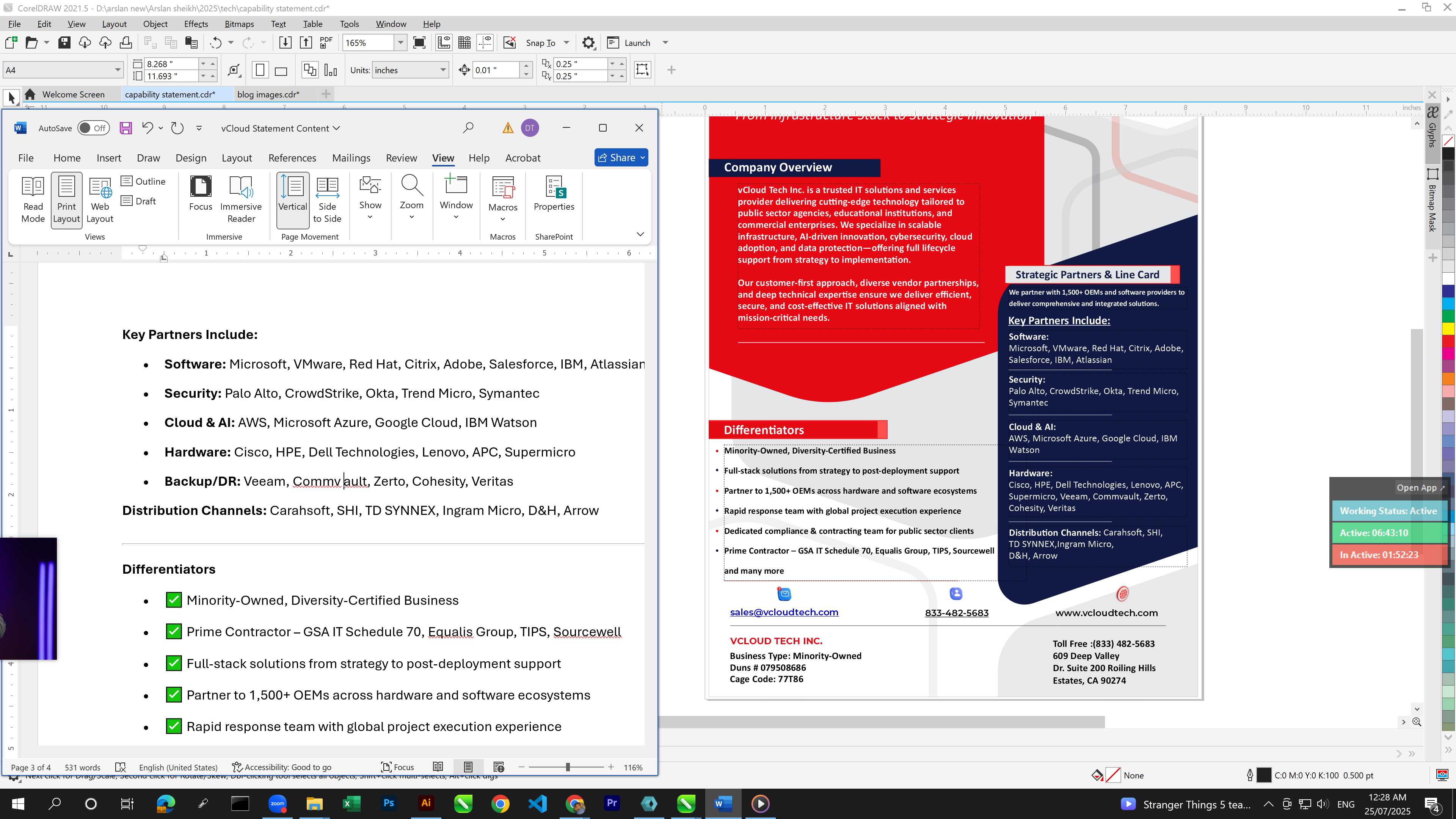Click the Print icon in the CorelDRAW toolbar

126,42
